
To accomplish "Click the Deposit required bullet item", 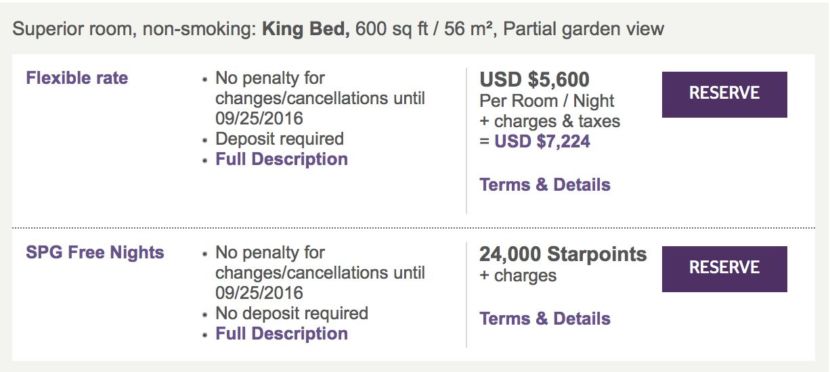I will [x=279, y=139].
